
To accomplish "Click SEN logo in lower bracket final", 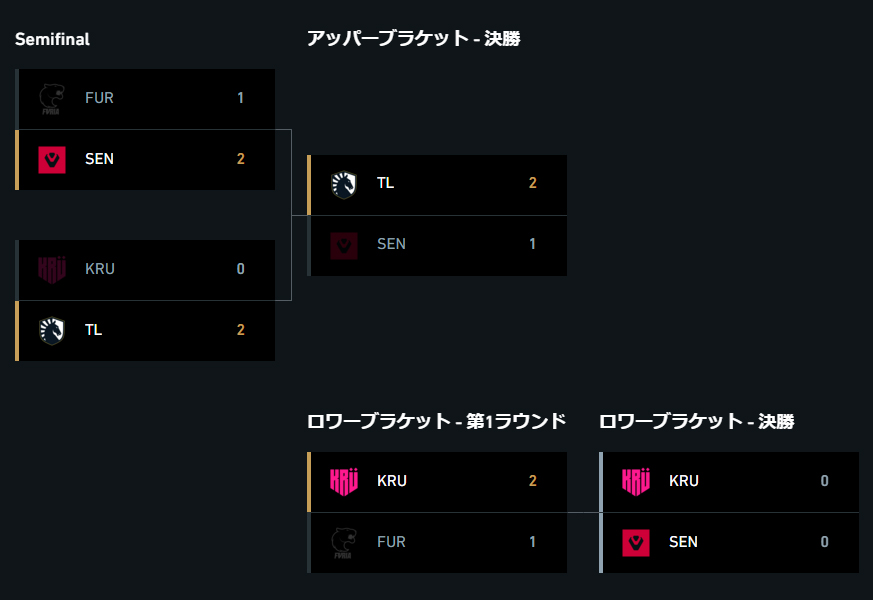I will click(636, 543).
